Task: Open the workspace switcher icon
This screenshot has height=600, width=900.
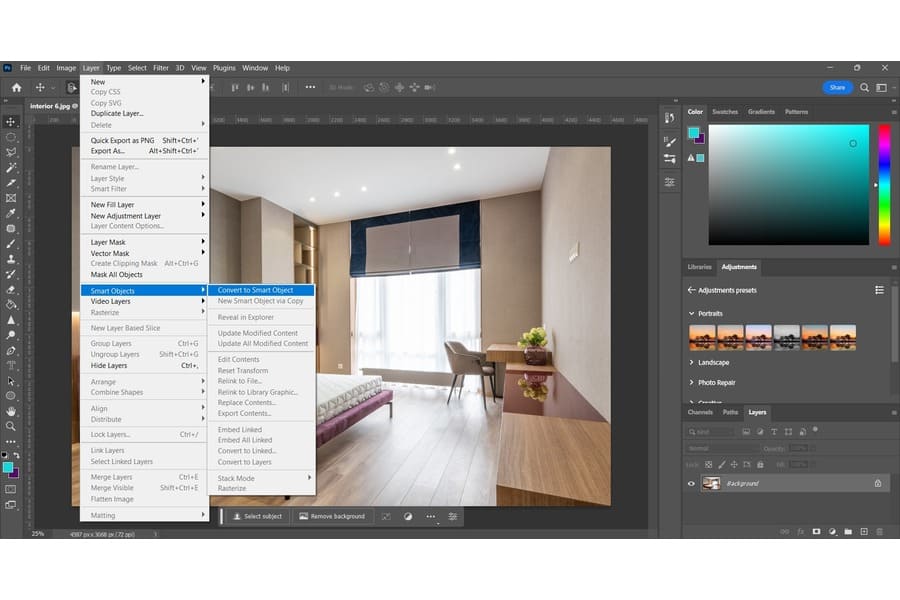Action: click(881, 87)
